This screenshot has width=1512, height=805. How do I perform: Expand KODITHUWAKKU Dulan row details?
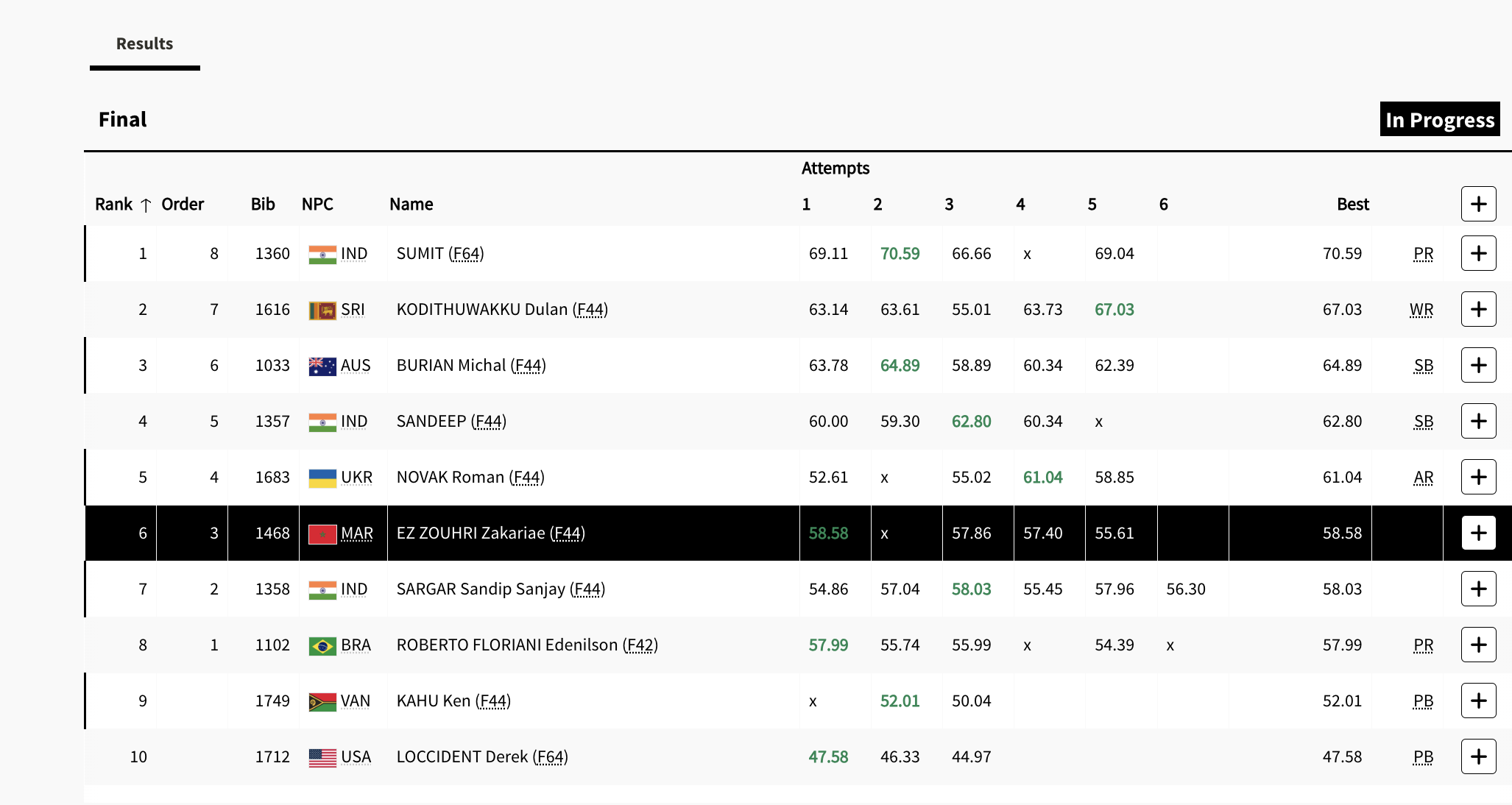coord(1478,310)
